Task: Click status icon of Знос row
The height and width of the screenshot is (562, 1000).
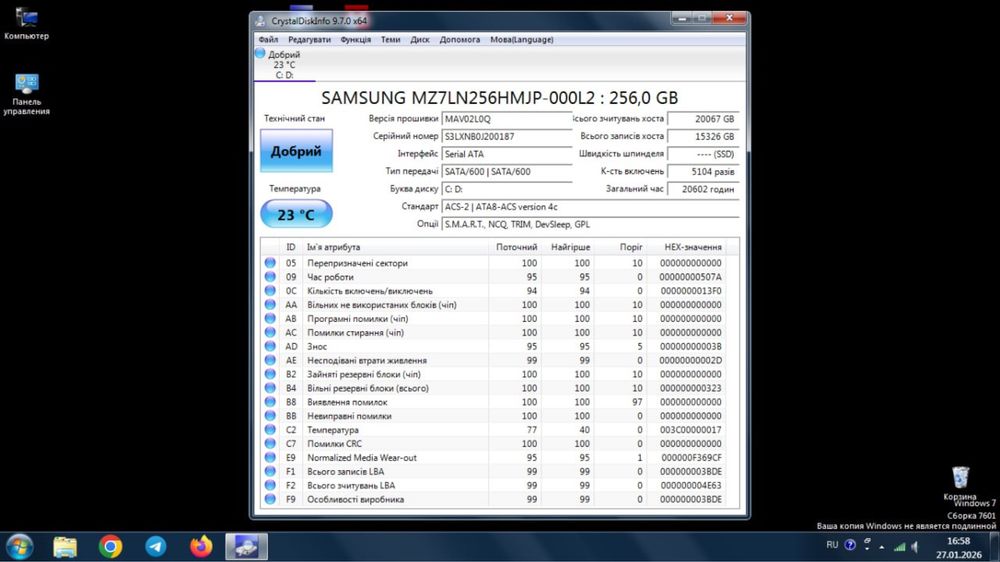Action: 270,346
